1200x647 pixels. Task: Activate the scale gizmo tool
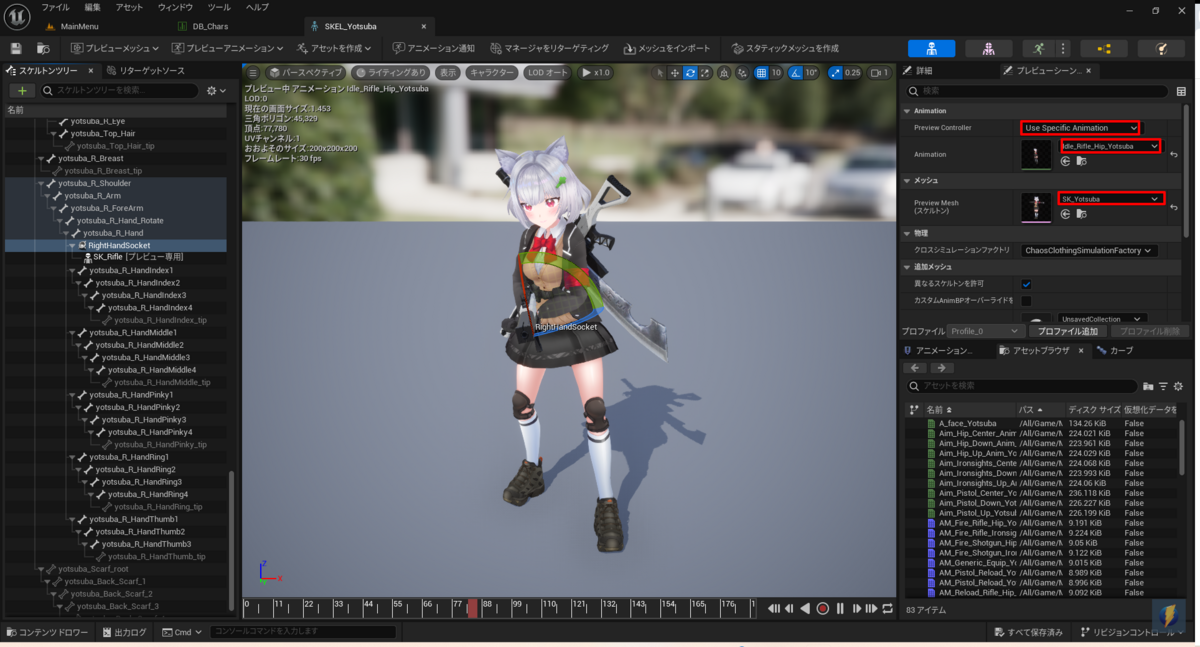[x=705, y=72]
